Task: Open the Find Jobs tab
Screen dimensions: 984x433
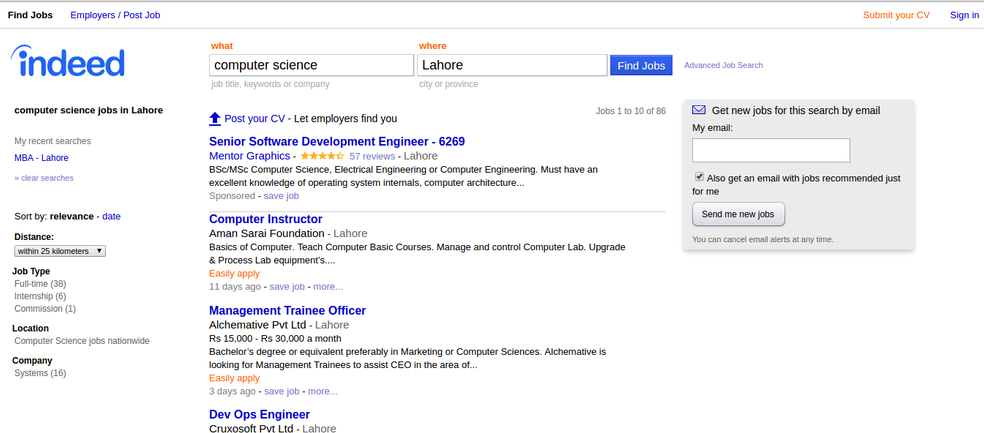Action: pos(30,15)
